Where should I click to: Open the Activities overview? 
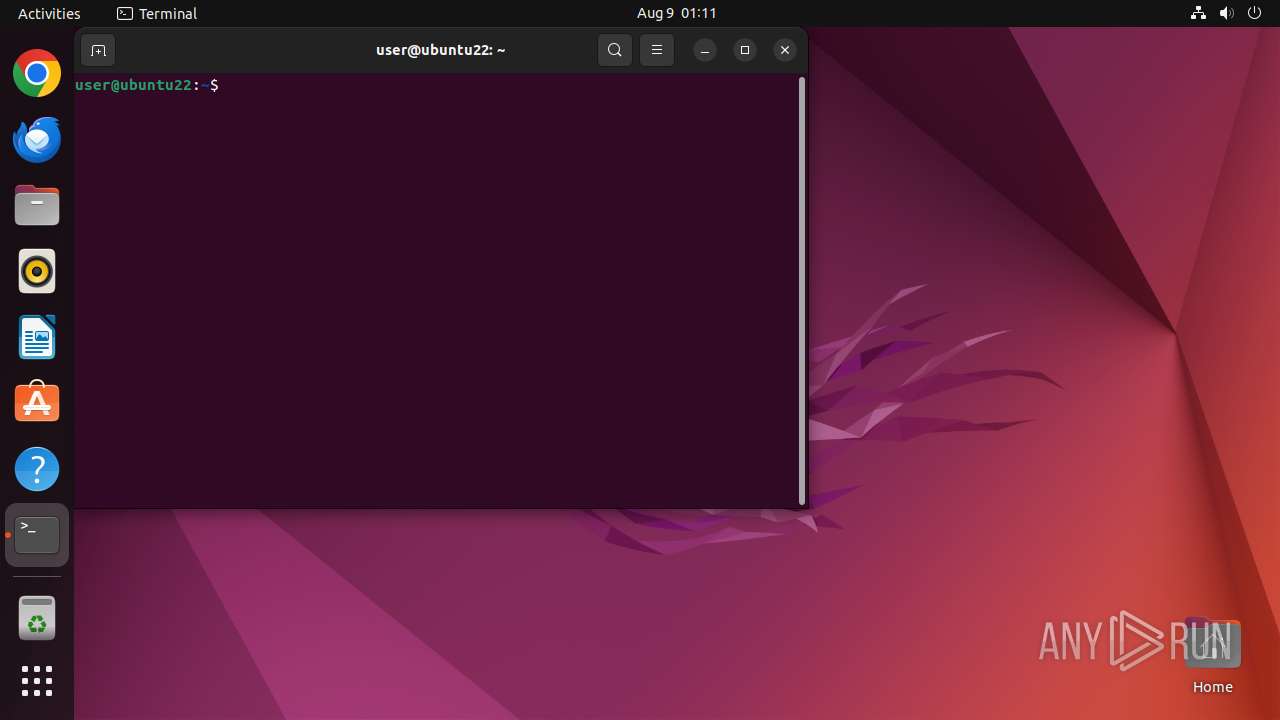(x=49, y=13)
